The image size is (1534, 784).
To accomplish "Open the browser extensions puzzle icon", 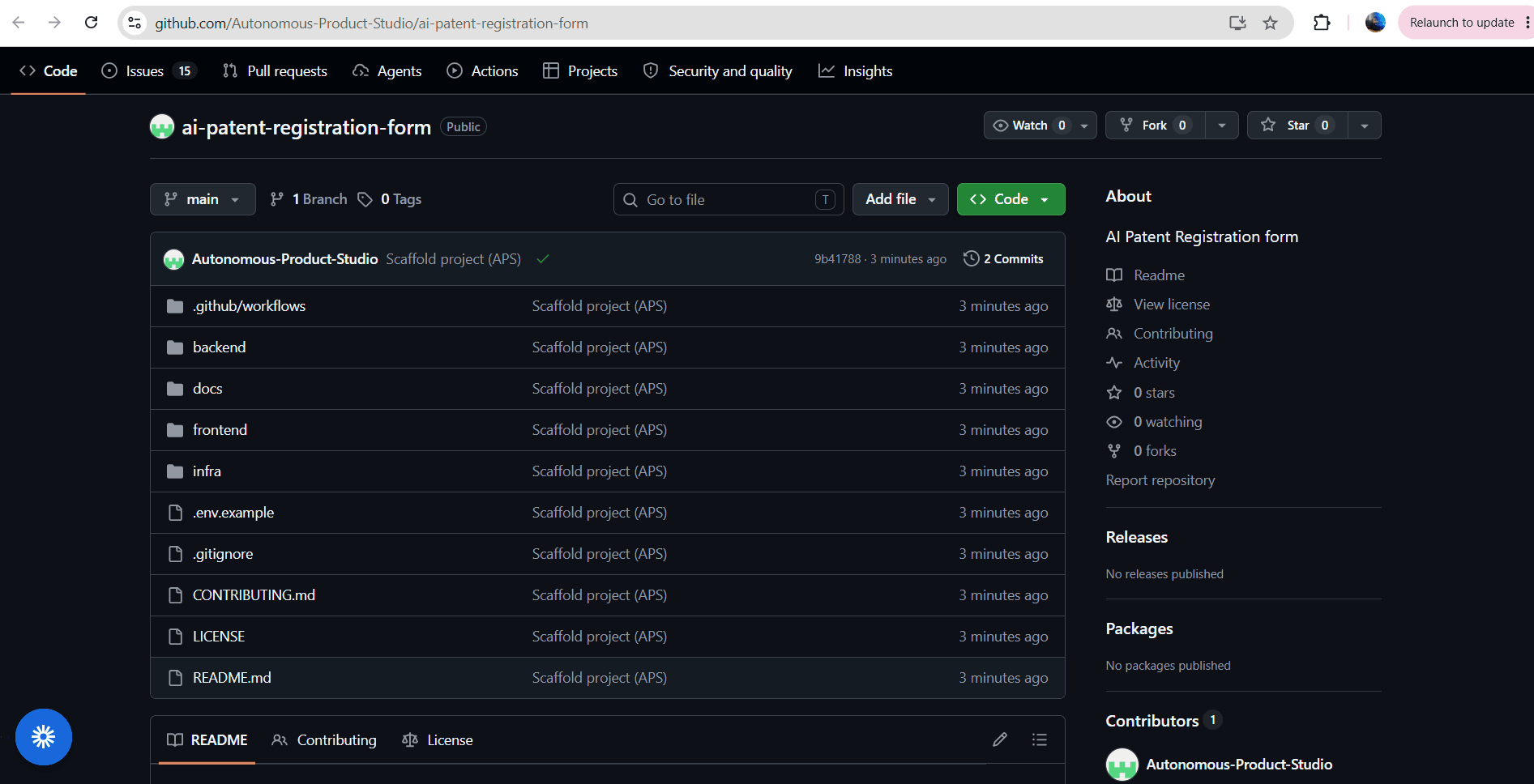I will 1322,23.
